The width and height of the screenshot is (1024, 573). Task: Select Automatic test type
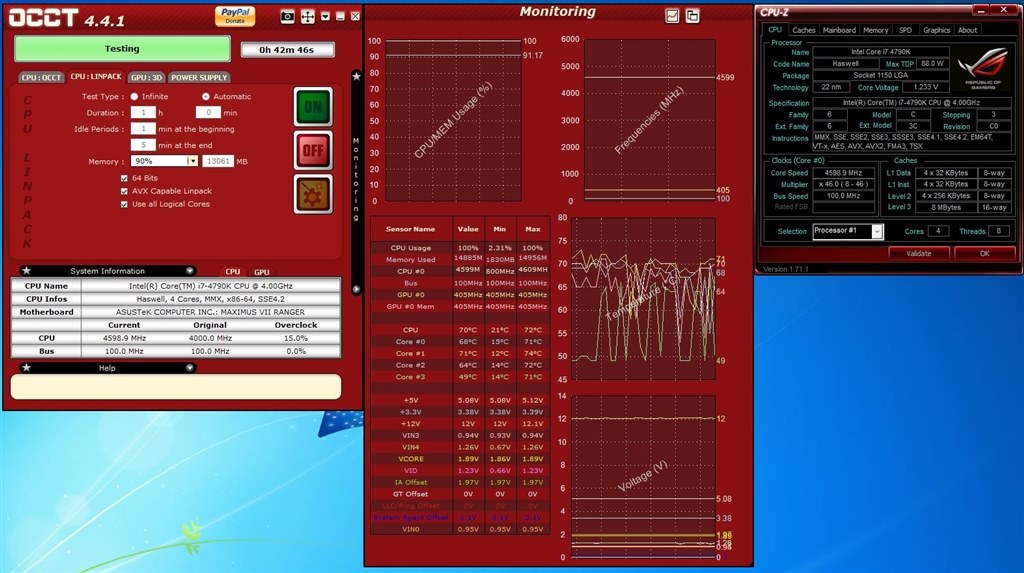206,96
